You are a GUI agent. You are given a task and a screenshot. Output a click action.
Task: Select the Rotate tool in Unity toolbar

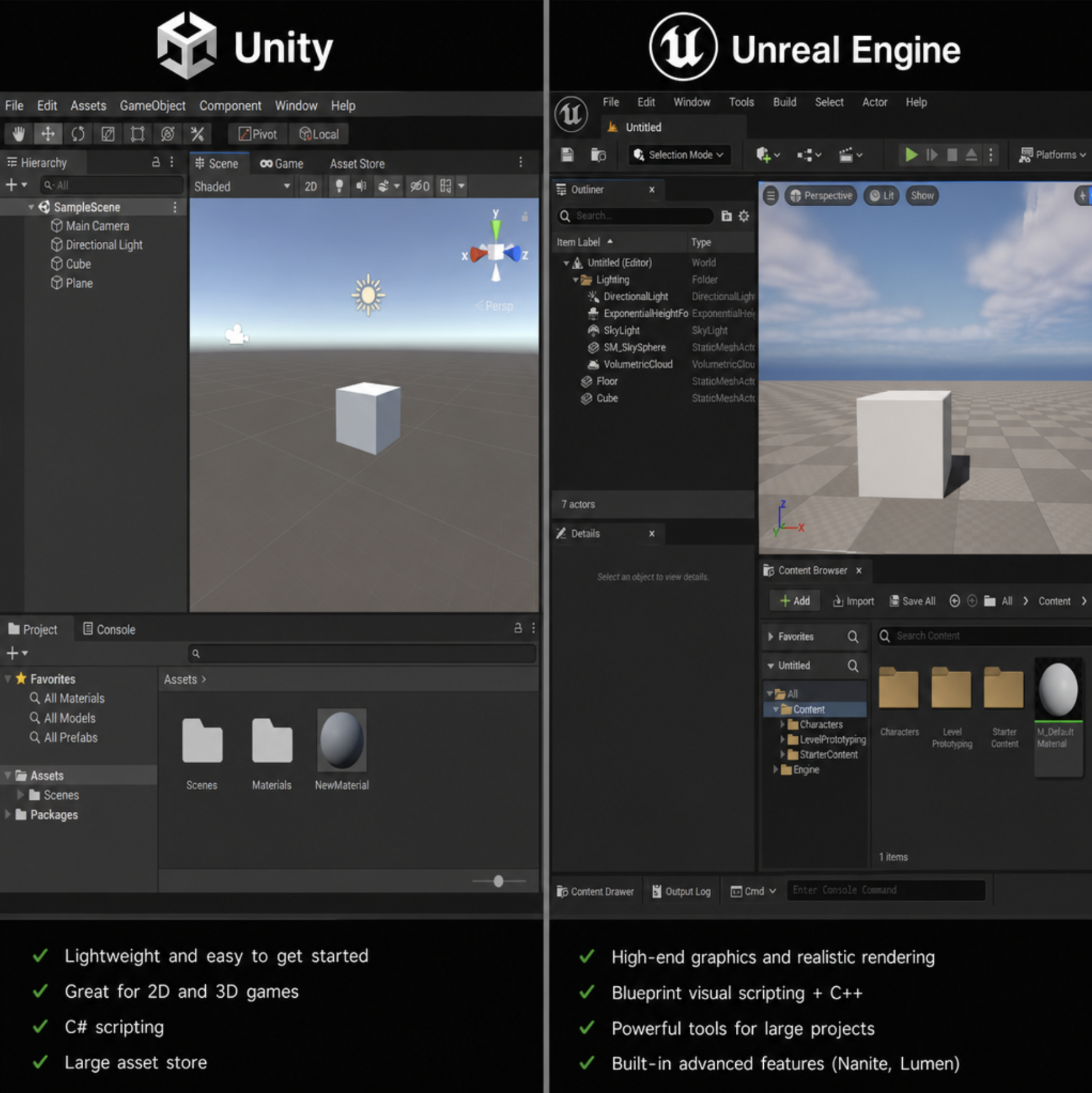click(77, 134)
